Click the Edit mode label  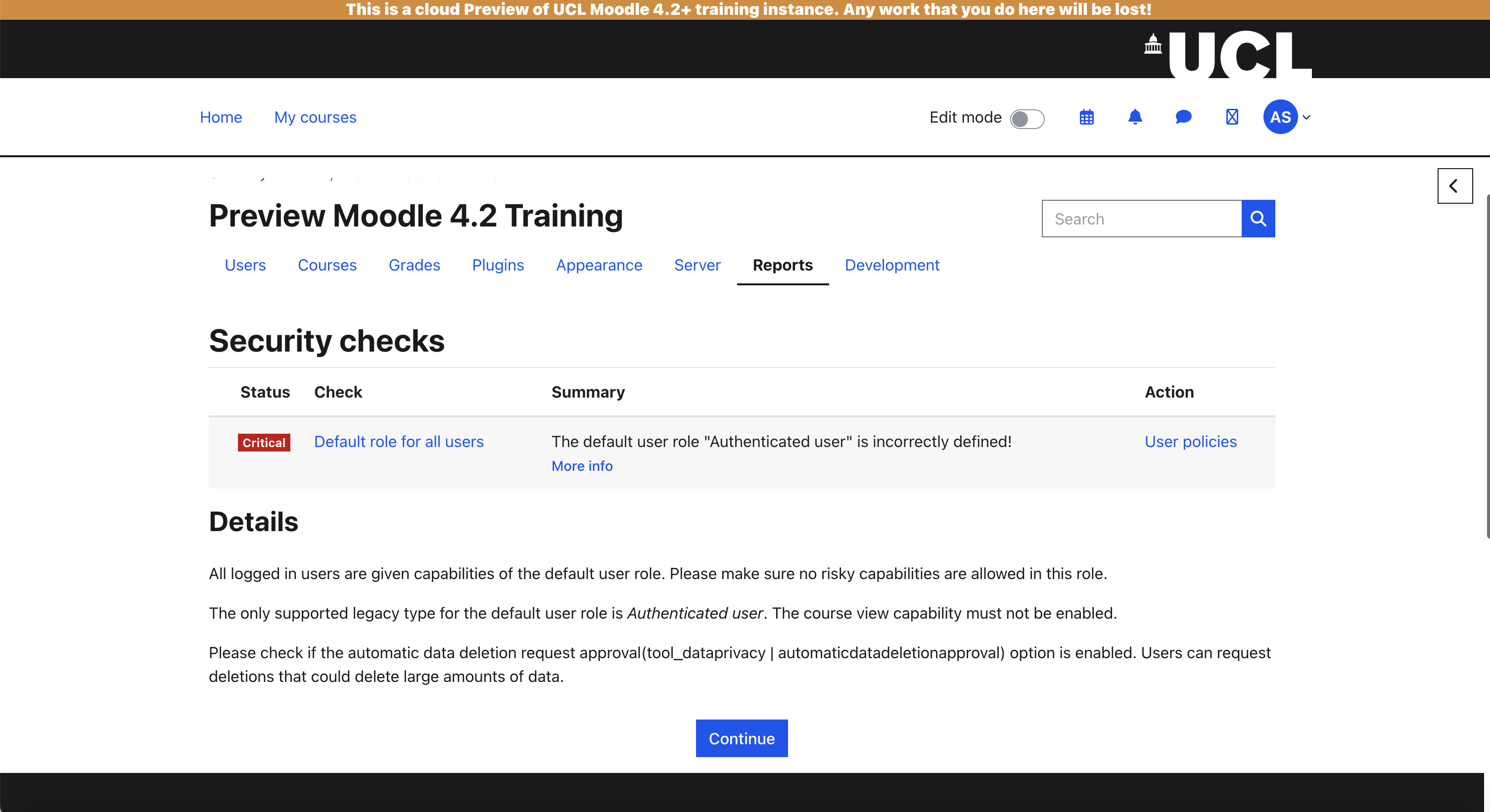pos(965,117)
